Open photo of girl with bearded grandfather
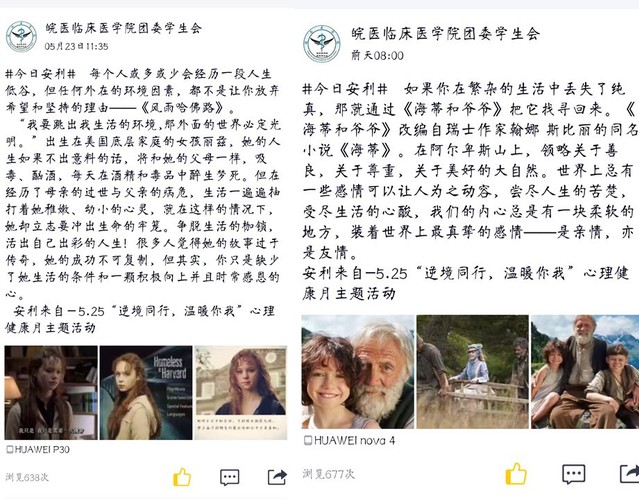Screen dimensions: 639x499 click(358, 371)
